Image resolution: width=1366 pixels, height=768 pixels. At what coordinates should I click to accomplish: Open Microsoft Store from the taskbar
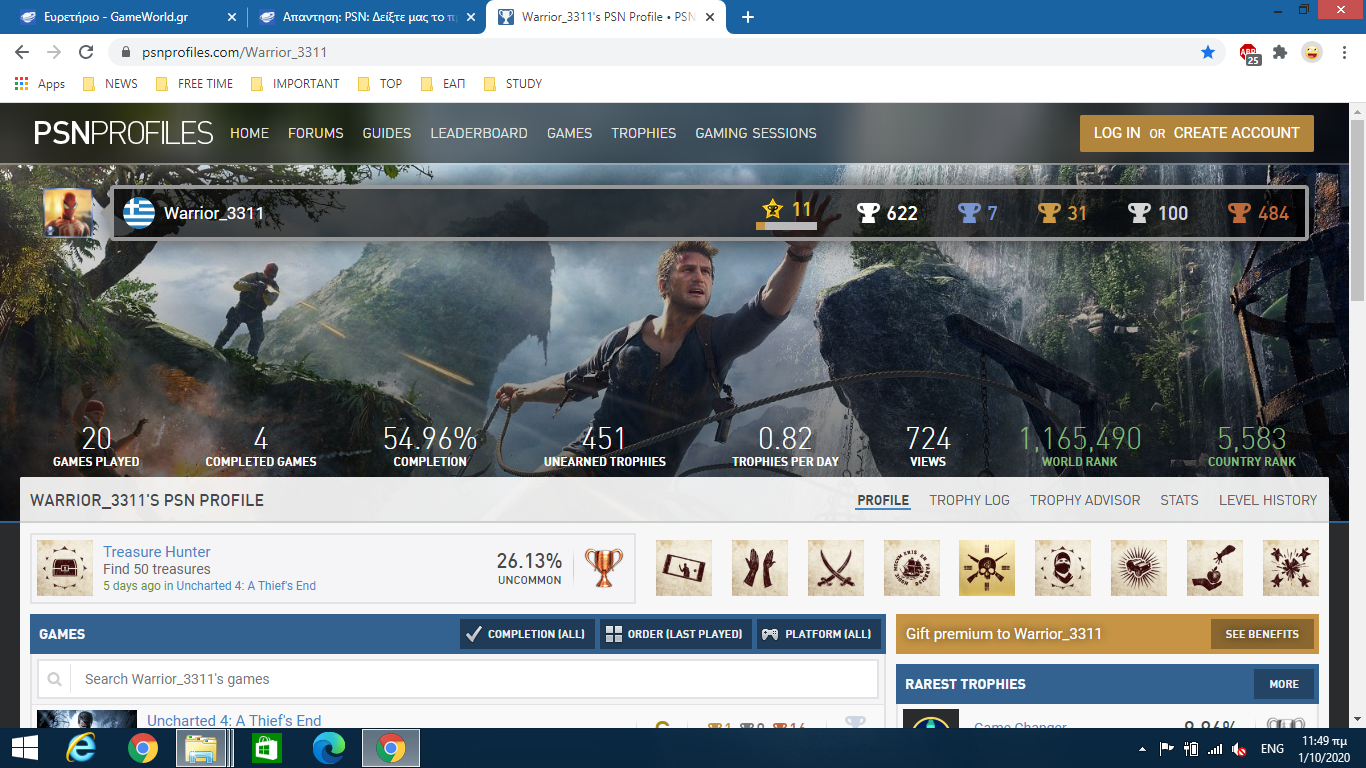(267, 748)
